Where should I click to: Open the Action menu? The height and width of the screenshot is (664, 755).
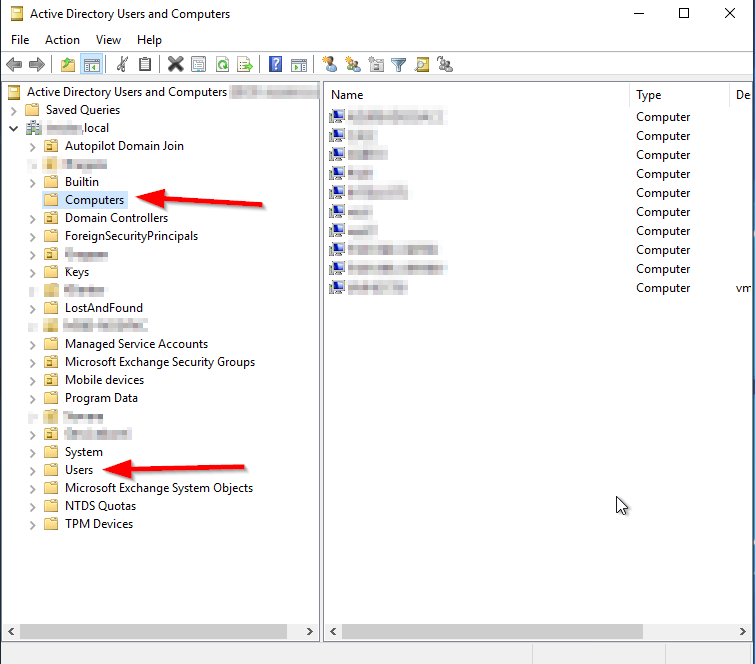tap(63, 40)
